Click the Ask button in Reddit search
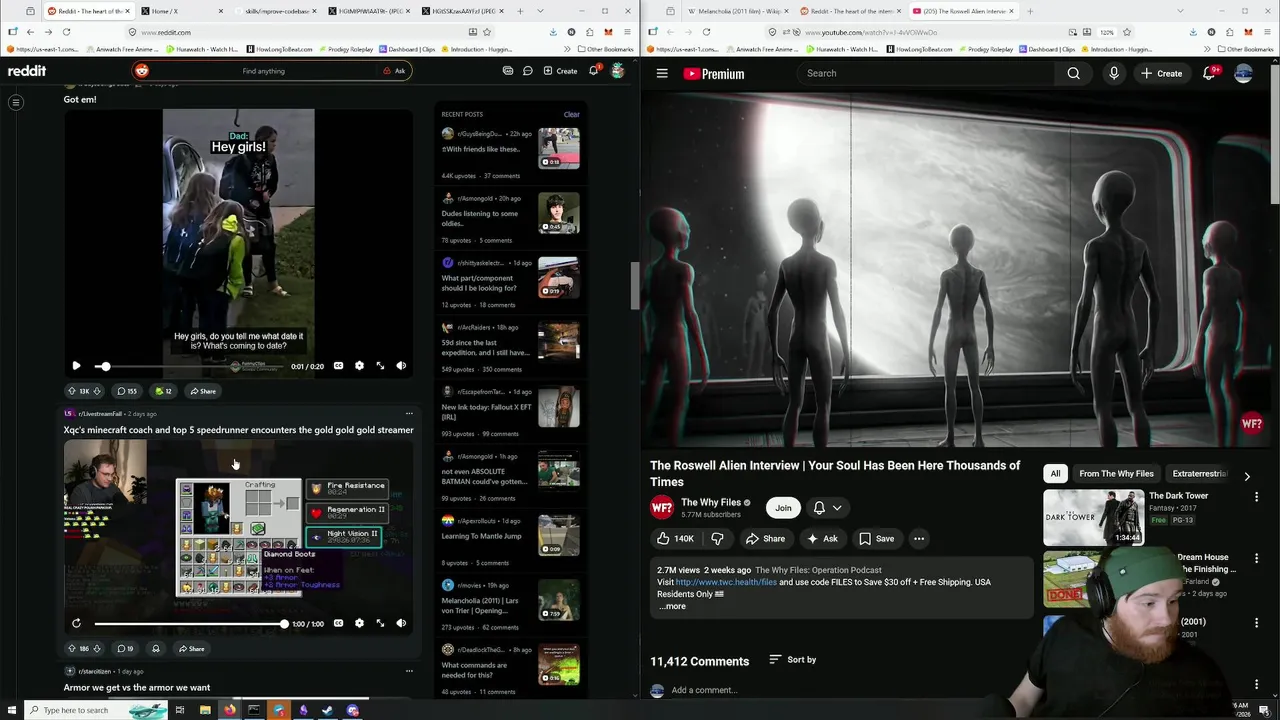The width and height of the screenshot is (1280, 720). tap(395, 71)
